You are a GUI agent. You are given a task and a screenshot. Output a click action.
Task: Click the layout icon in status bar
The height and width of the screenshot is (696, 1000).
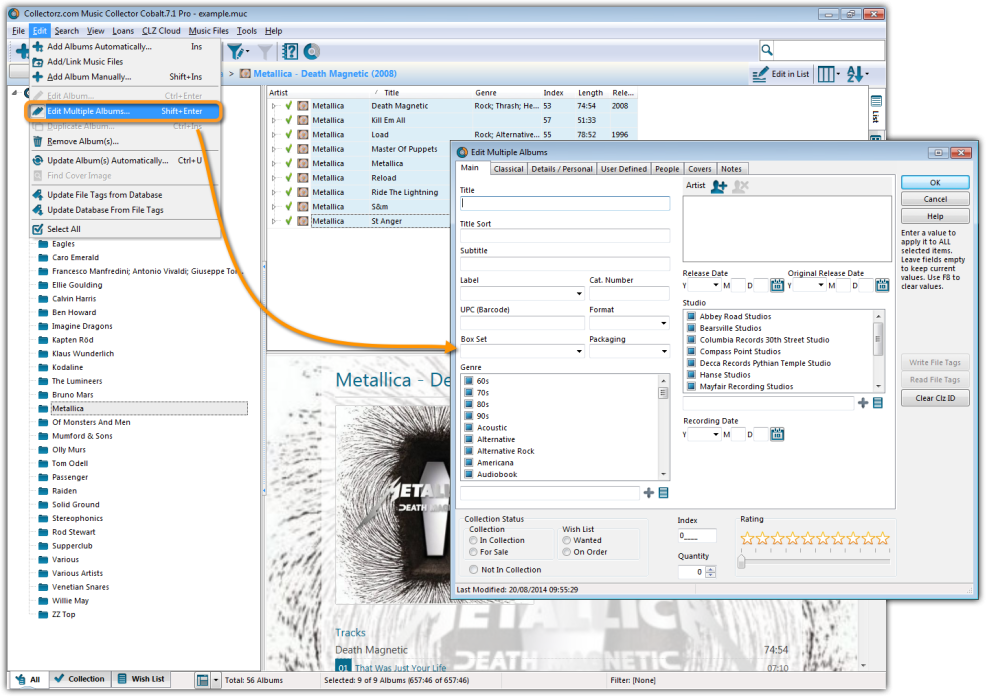[x=203, y=681]
